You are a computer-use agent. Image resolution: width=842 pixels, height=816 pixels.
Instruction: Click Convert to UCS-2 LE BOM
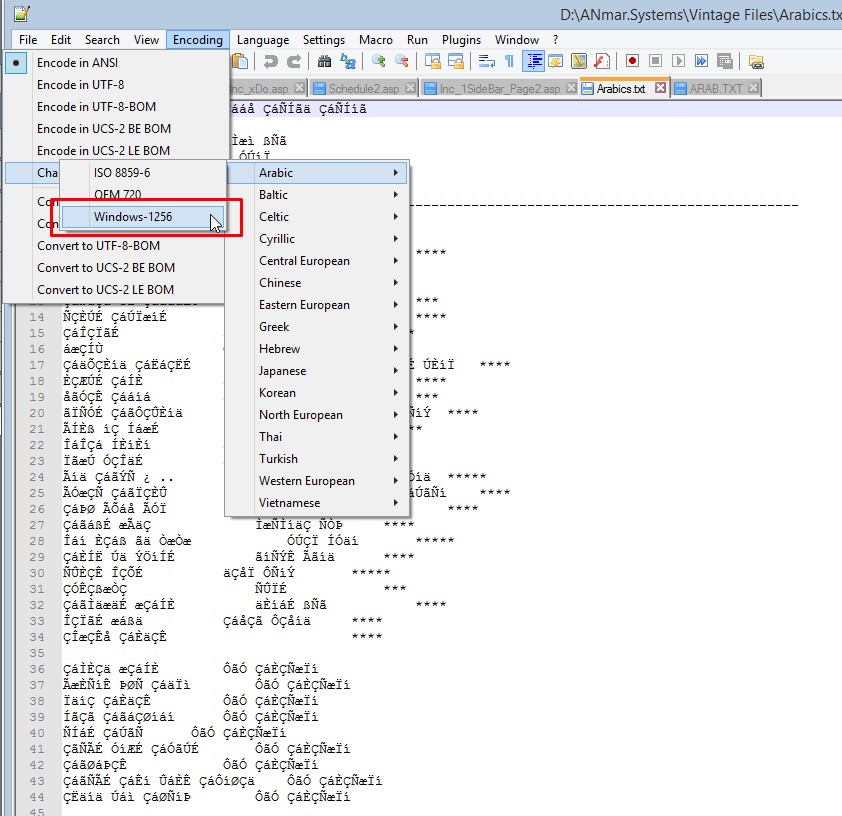coord(105,290)
